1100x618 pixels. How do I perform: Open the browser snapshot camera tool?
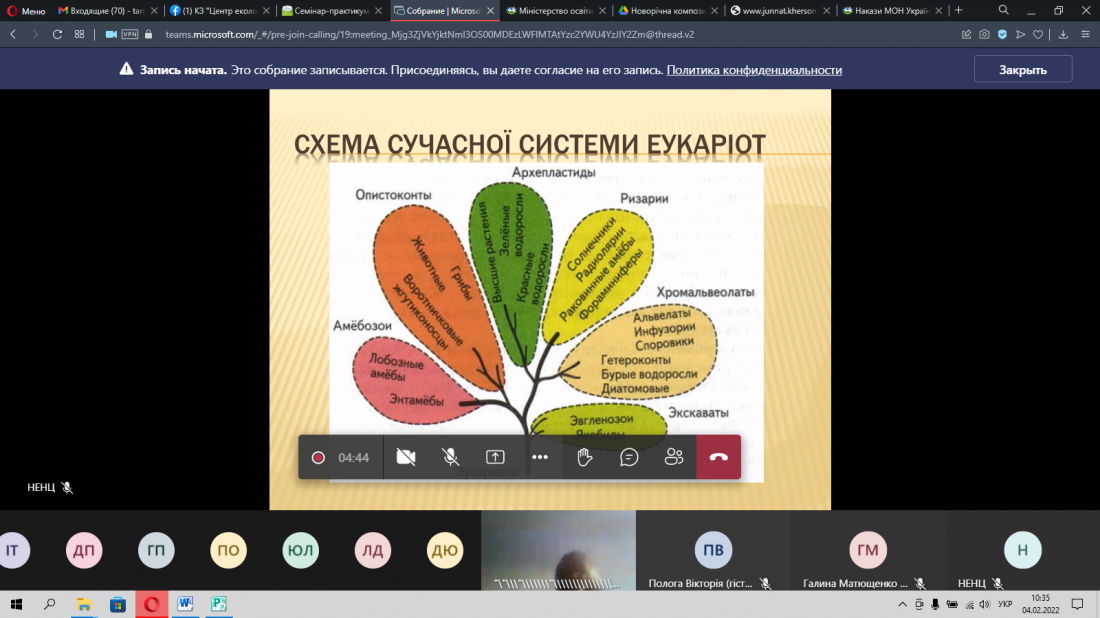click(x=984, y=34)
